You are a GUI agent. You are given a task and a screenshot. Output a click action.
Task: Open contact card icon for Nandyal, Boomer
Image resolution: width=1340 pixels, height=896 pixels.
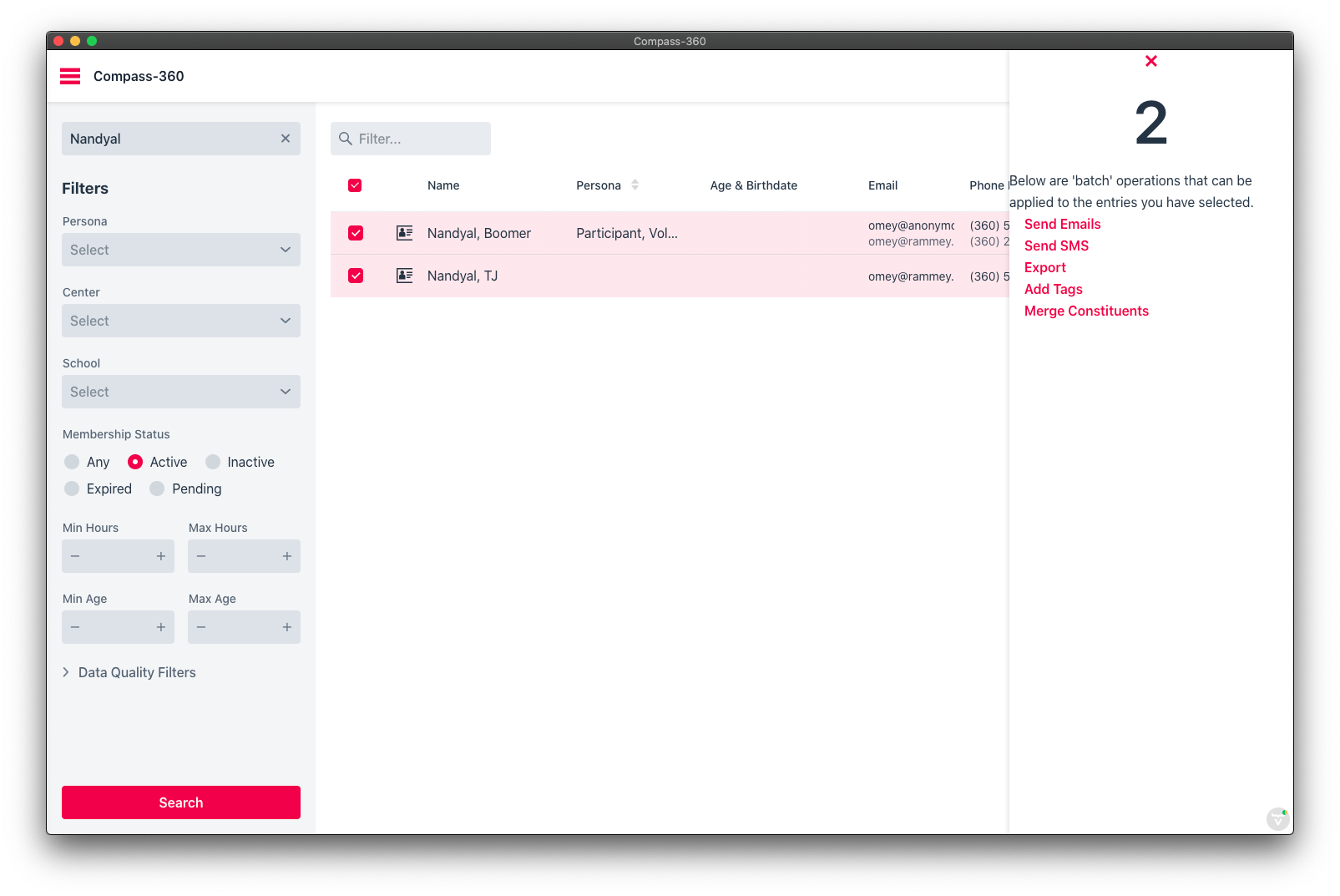(x=405, y=233)
